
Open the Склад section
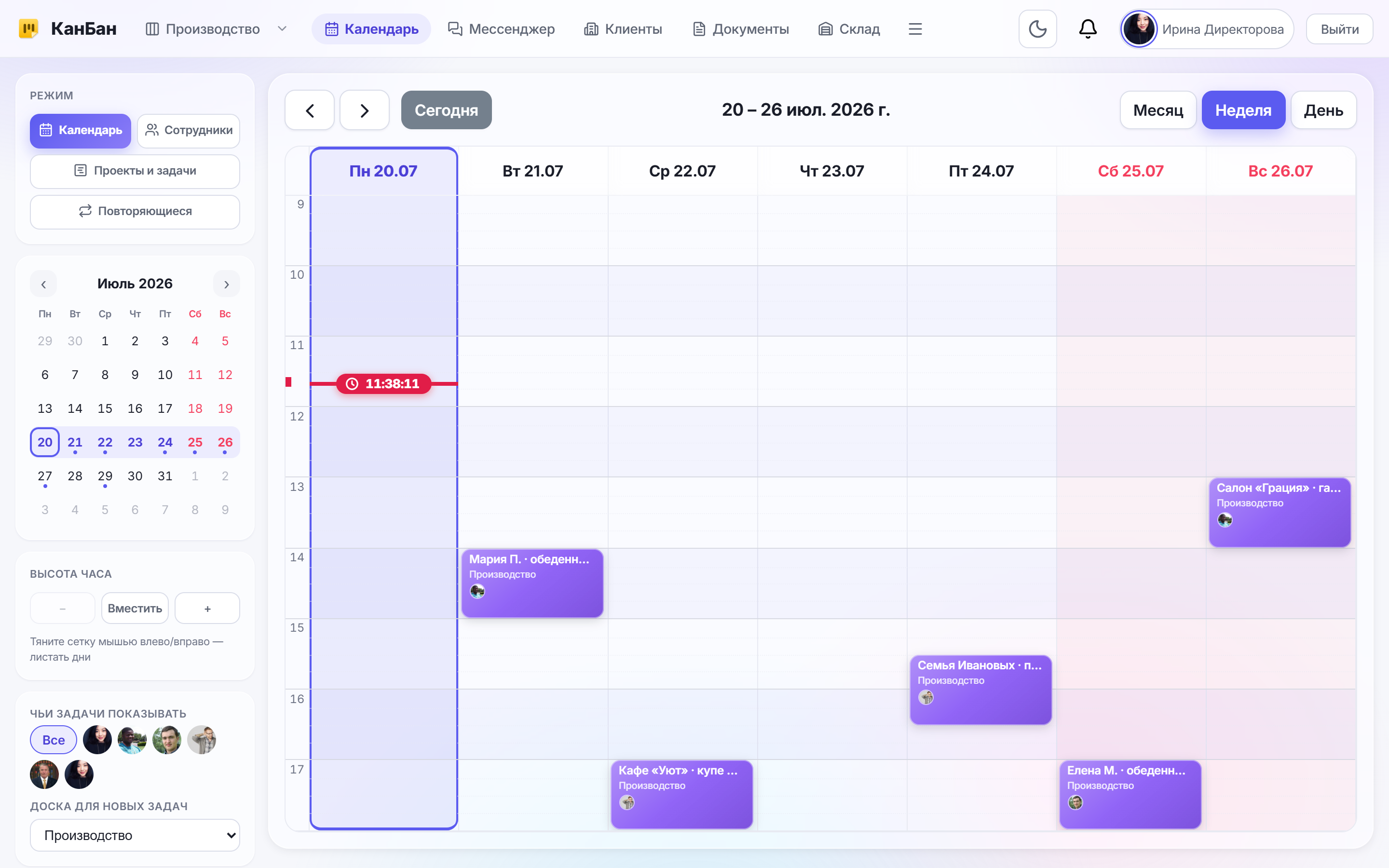click(849, 29)
